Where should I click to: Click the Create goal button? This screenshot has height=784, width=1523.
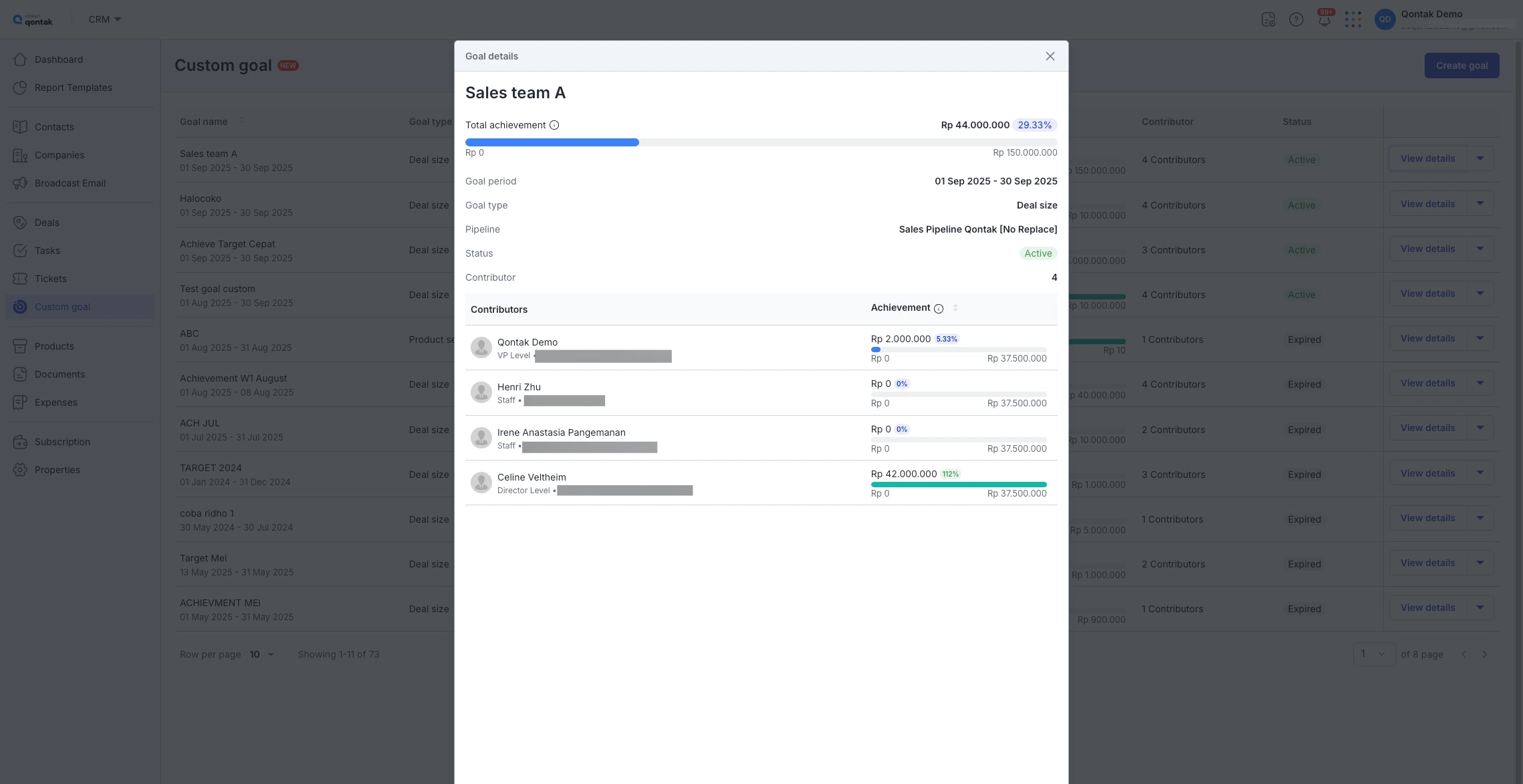pyautogui.click(x=1461, y=65)
